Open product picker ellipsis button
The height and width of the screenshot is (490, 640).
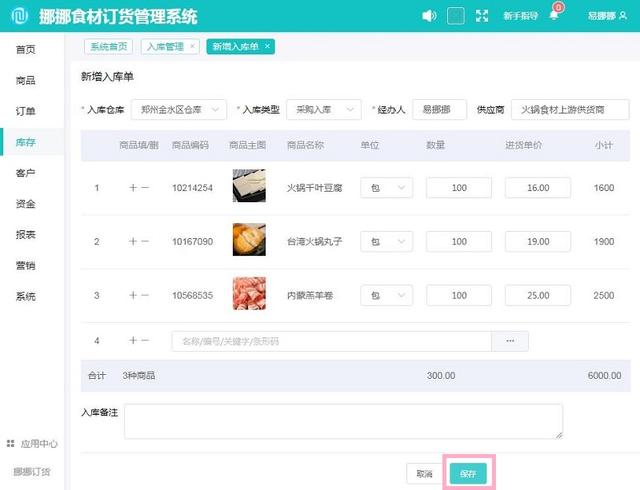coord(510,341)
